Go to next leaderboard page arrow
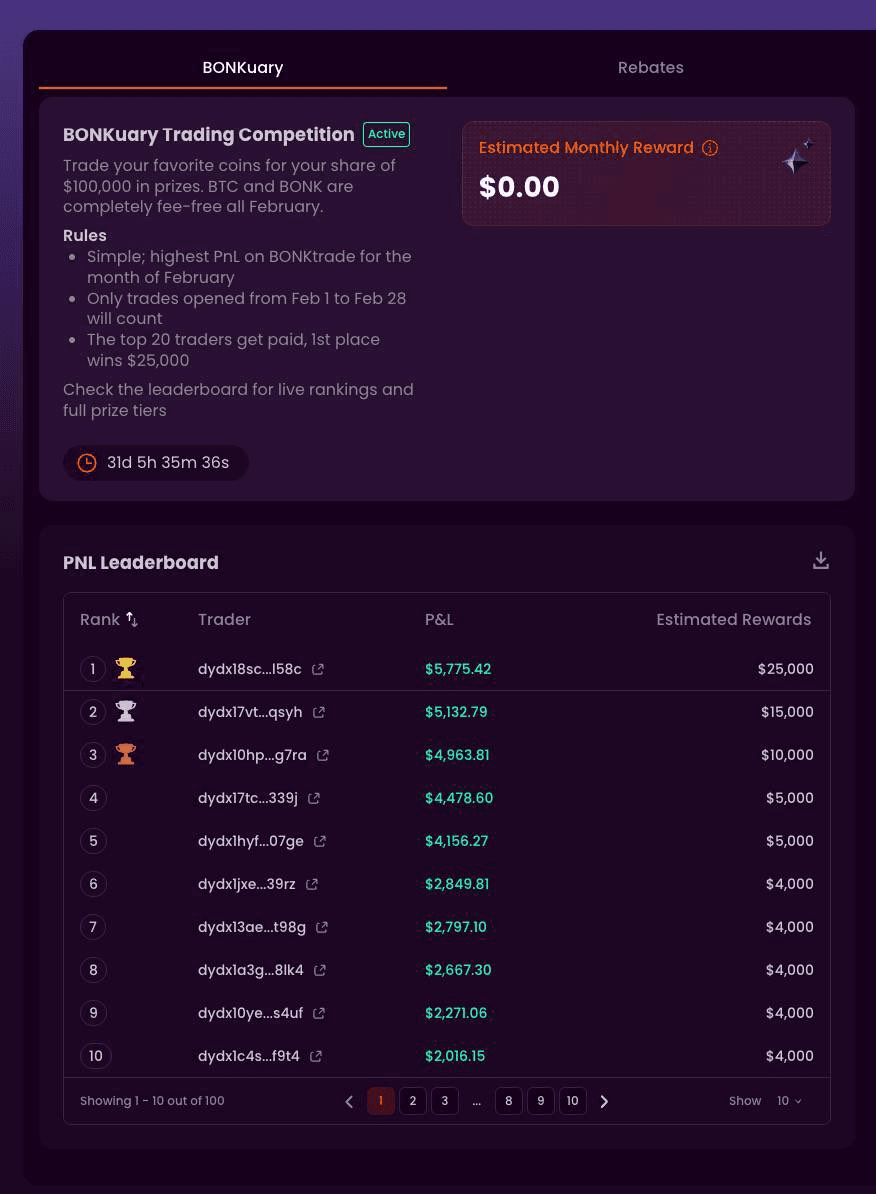876x1194 pixels. click(604, 1102)
